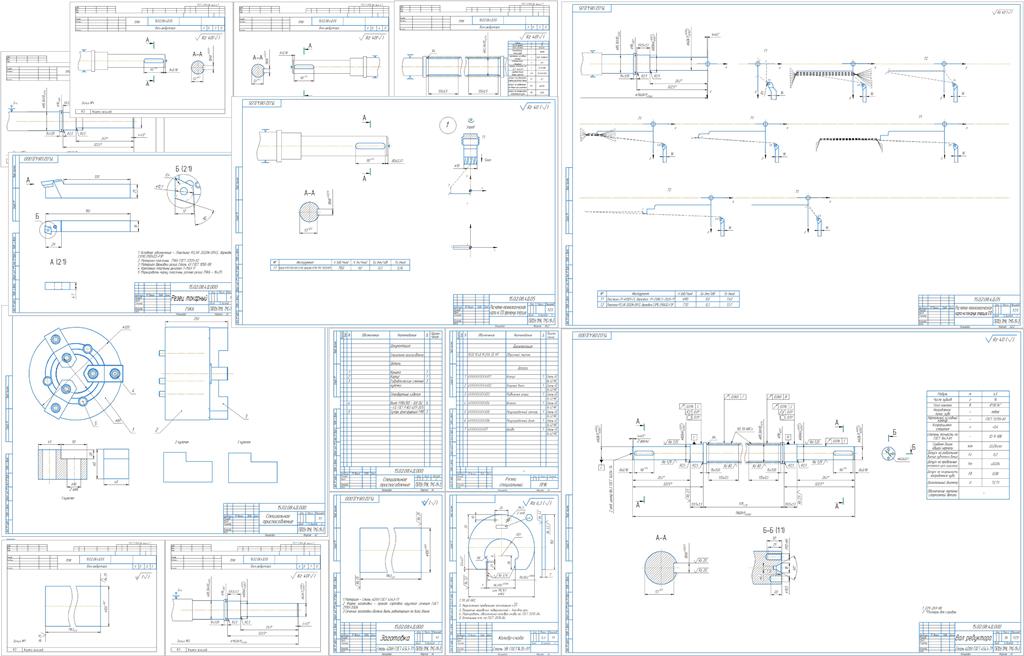Select the circled '1' operation marker
Viewport: 1024px width, 656px height.
point(448,125)
